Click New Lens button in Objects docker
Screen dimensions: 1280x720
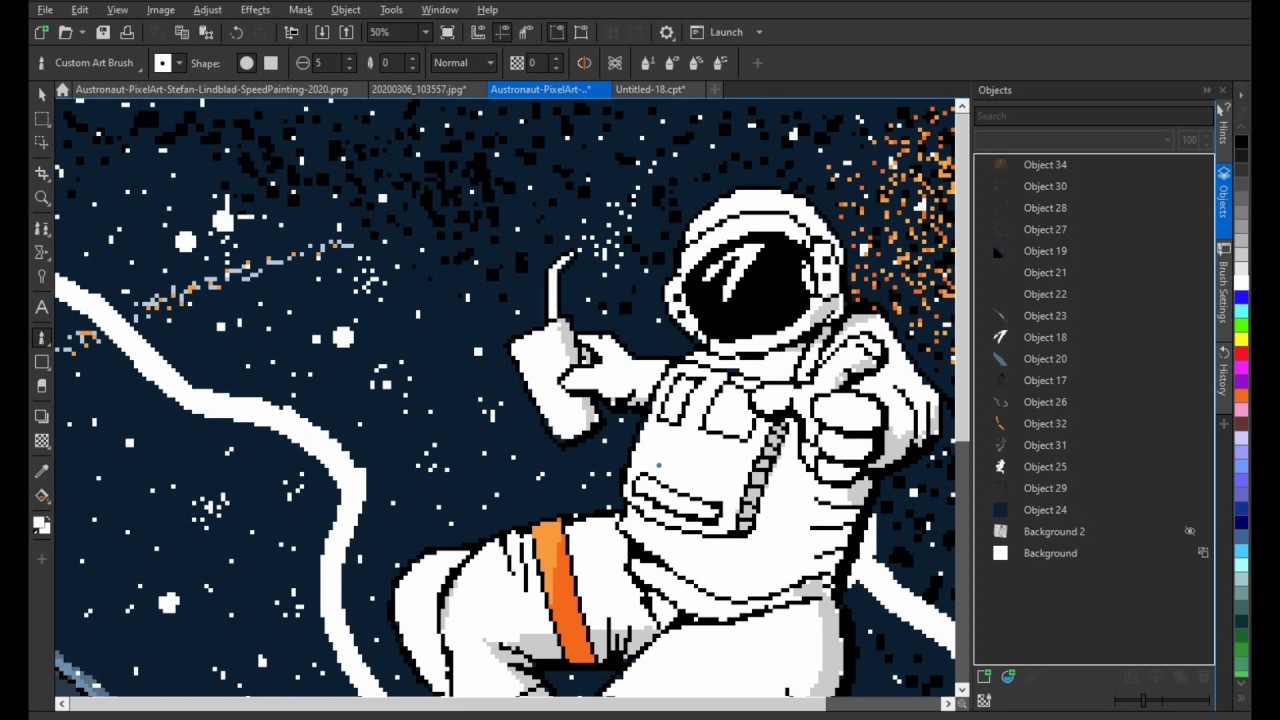[x=1008, y=677]
